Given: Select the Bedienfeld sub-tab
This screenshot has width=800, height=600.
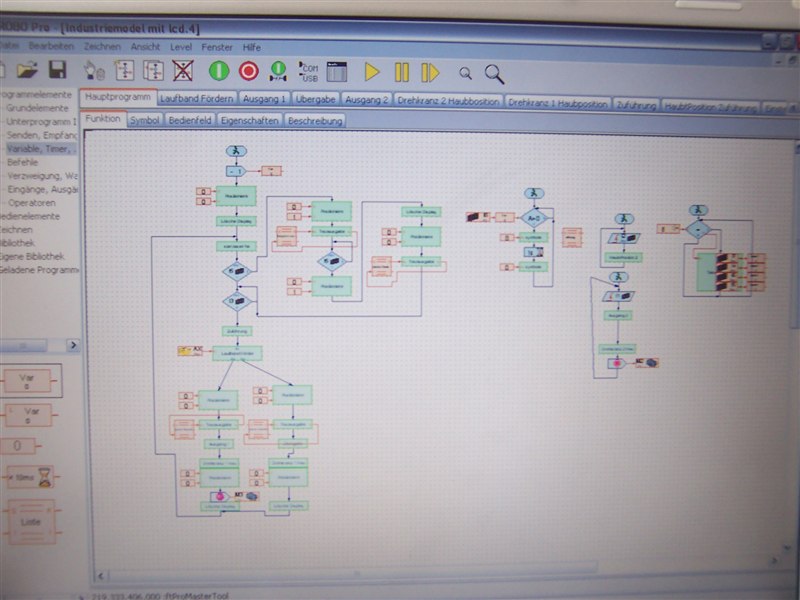Looking at the screenshot, I should pyautogui.click(x=190, y=121).
